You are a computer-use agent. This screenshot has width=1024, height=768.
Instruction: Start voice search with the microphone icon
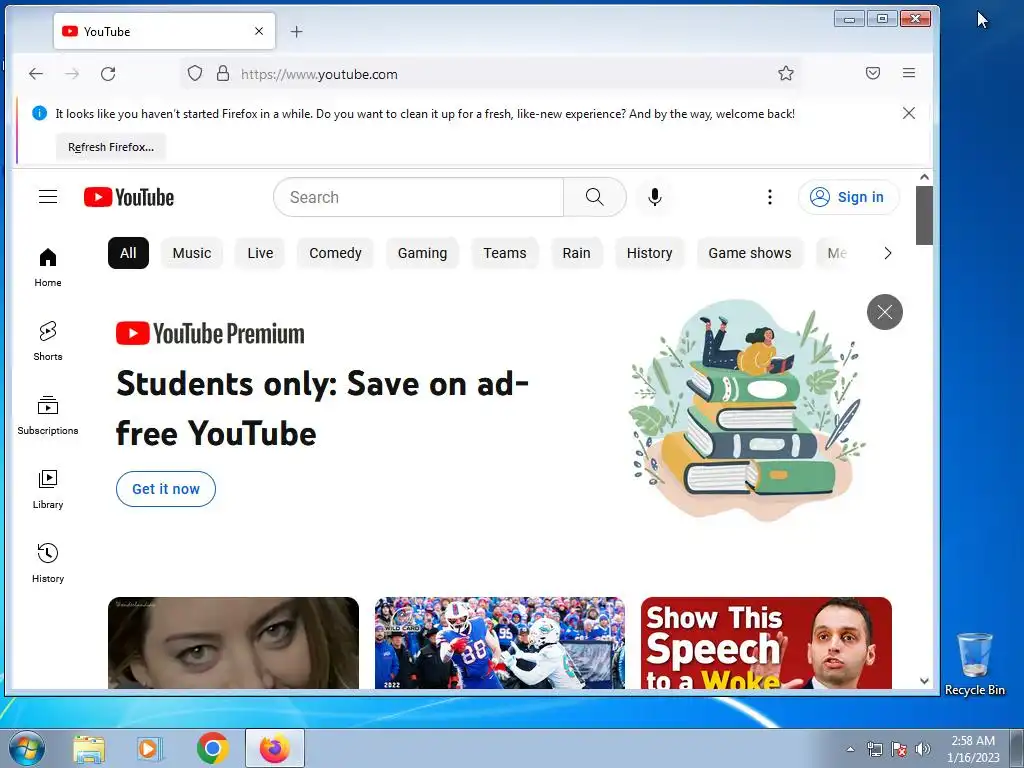point(654,197)
